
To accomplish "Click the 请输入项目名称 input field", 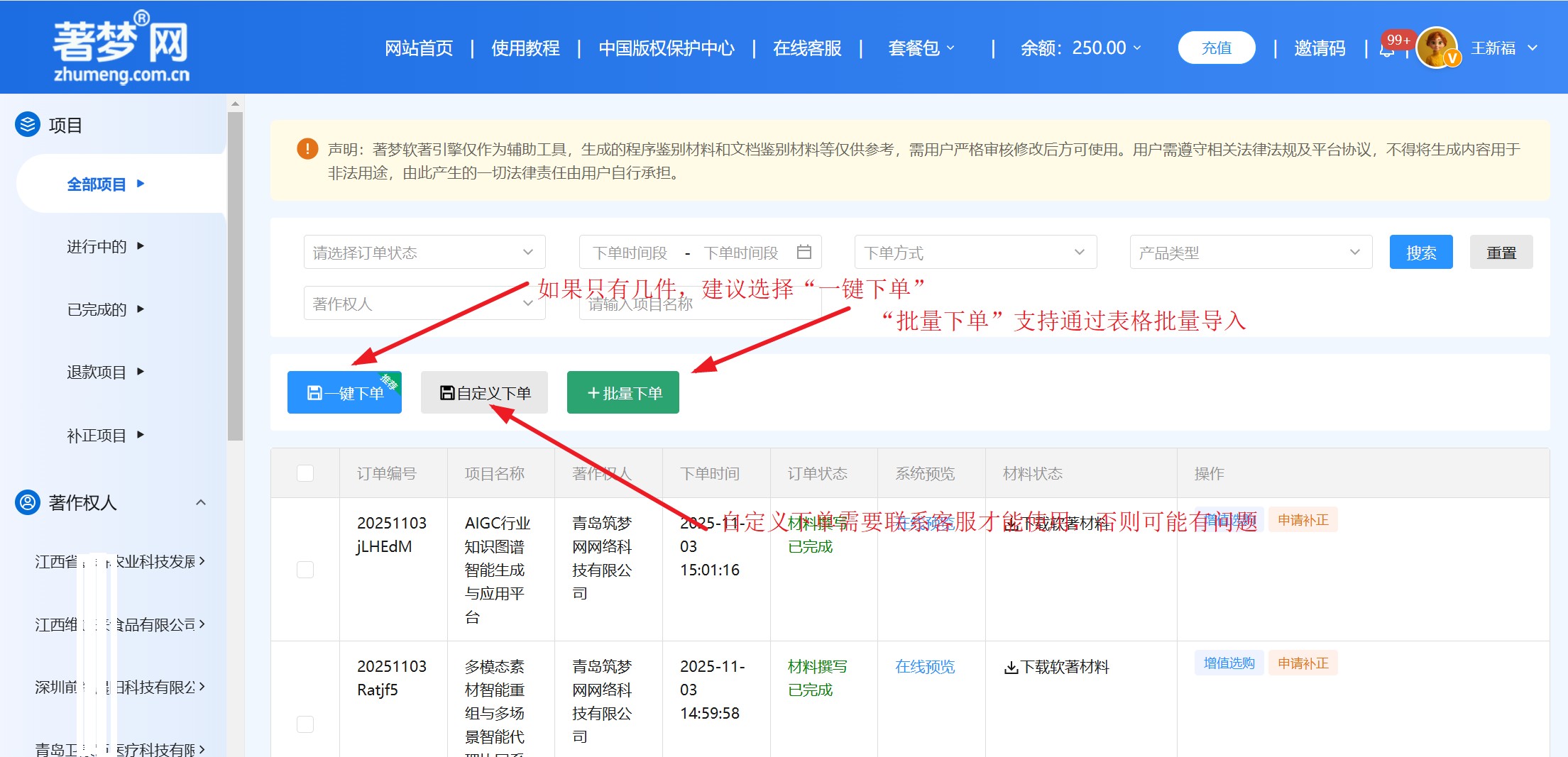I will pos(699,304).
